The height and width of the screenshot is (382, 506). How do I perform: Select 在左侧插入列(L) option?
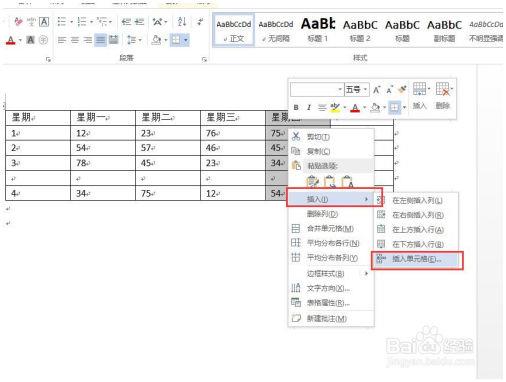coord(417,201)
